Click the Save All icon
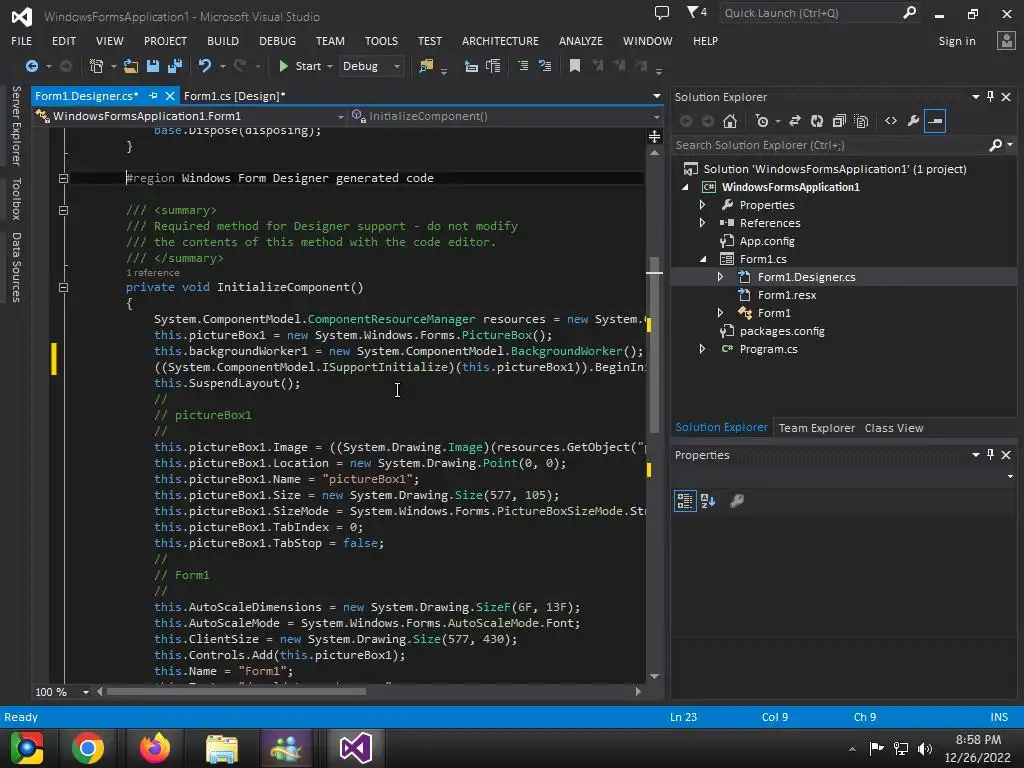Viewport: 1024px width, 768px height. 175,66
